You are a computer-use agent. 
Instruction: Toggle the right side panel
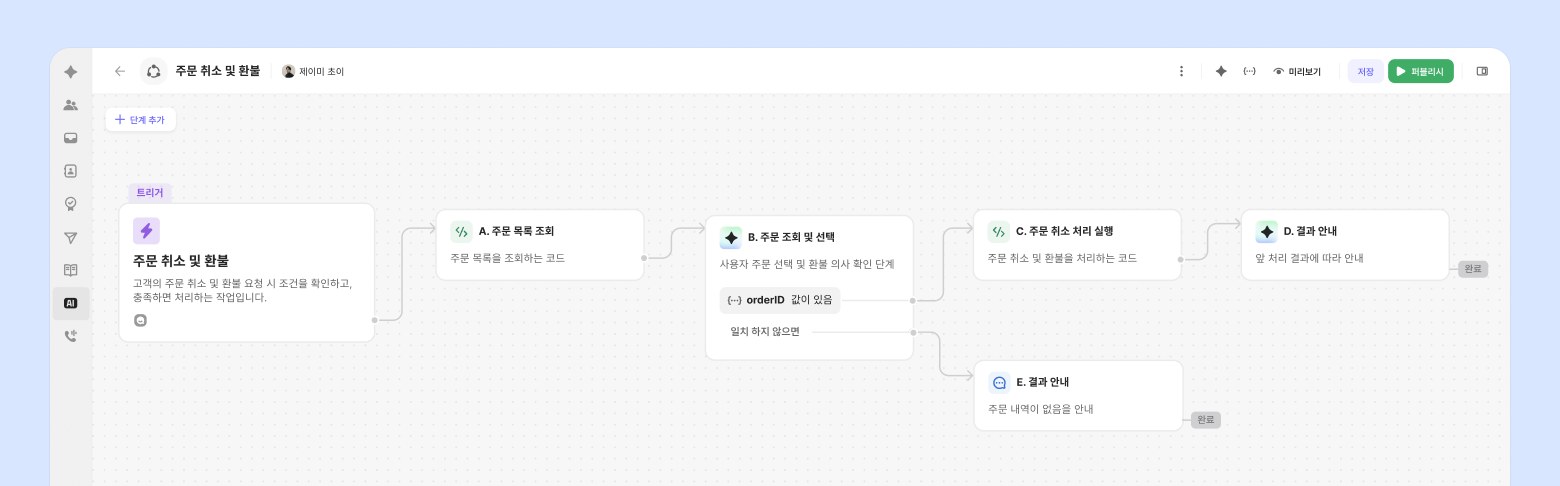pyautogui.click(x=1482, y=71)
